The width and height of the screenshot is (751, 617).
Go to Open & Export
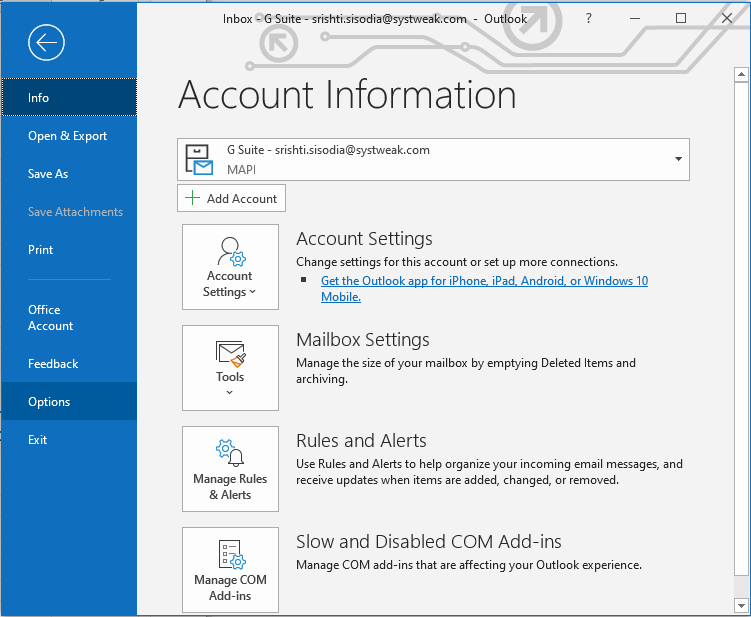(x=69, y=136)
